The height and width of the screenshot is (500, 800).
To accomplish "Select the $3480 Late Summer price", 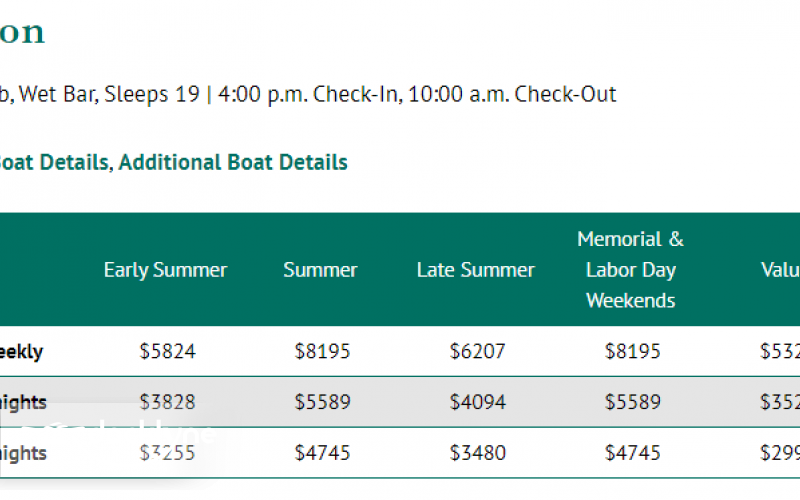I will 477,453.
